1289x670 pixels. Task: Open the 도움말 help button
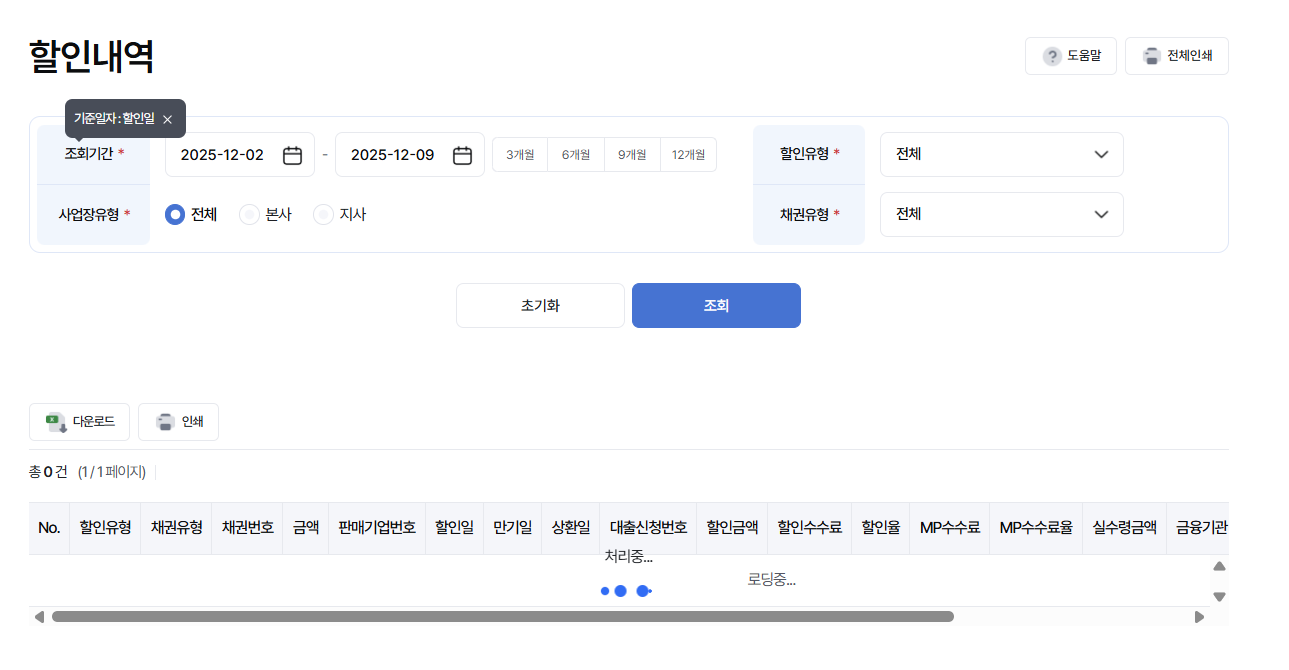(x=1070, y=56)
